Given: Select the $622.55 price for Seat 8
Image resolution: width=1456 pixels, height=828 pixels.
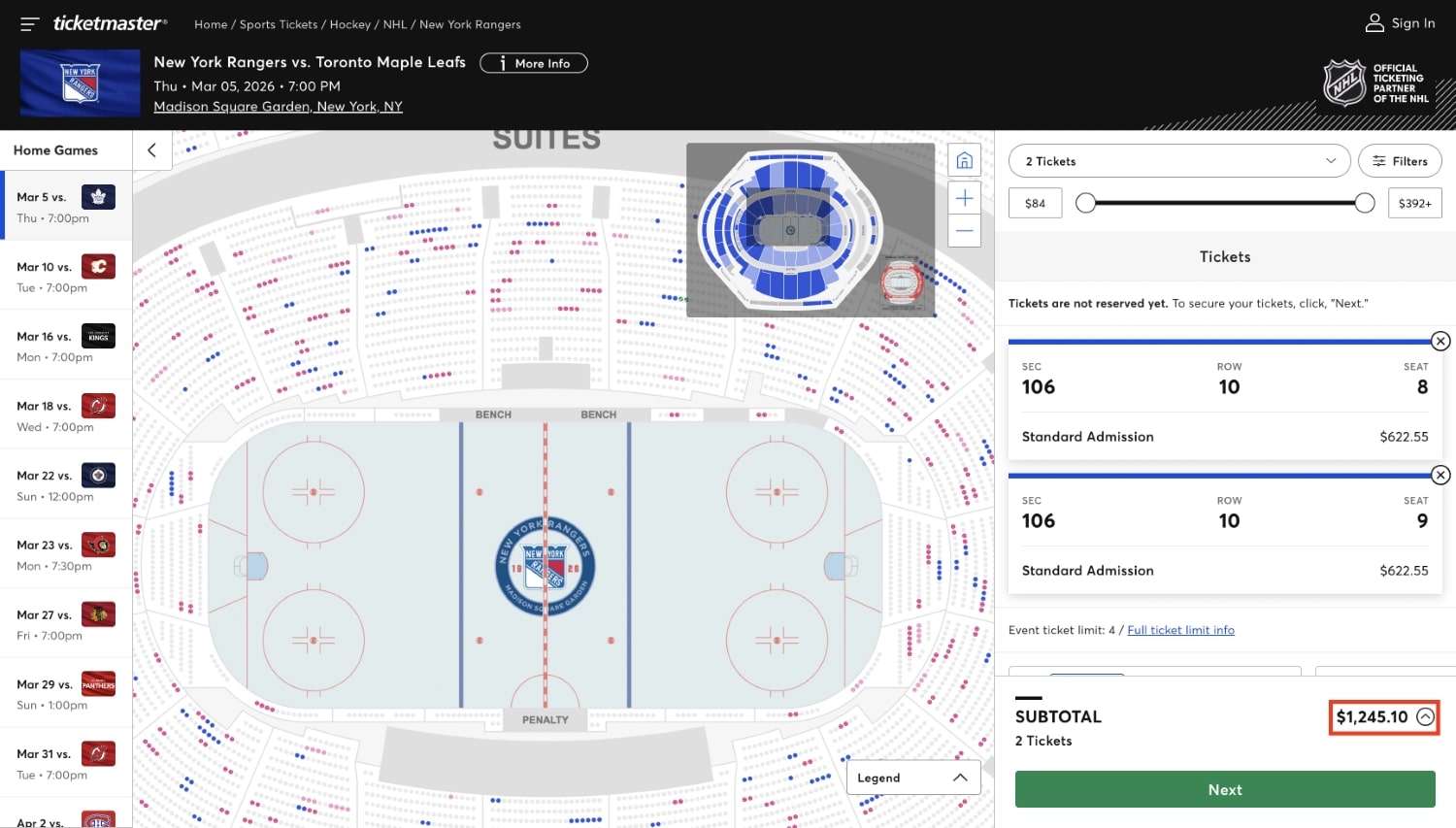Looking at the screenshot, I should 1404,437.
